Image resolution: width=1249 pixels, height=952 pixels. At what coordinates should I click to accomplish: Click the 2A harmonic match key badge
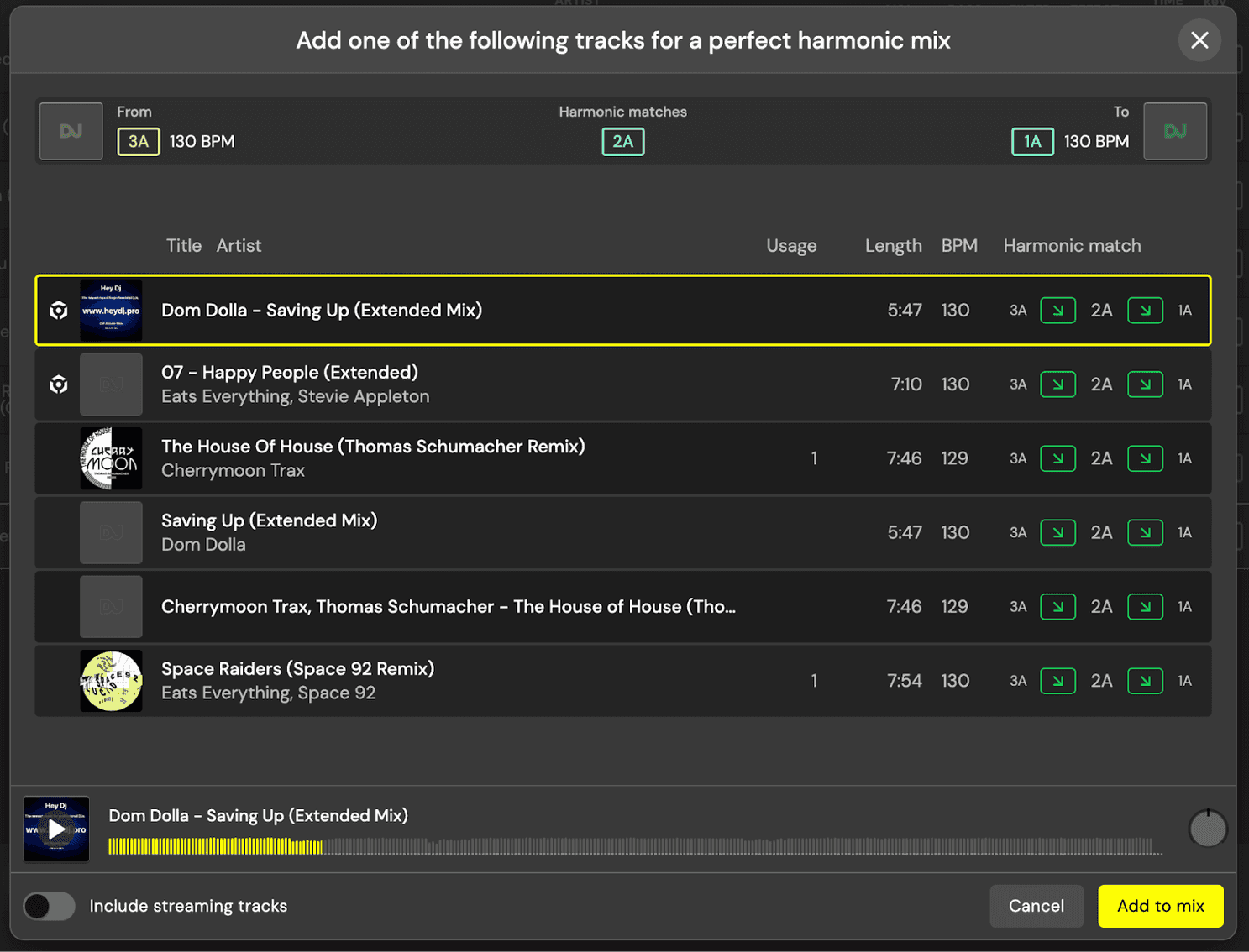622,142
